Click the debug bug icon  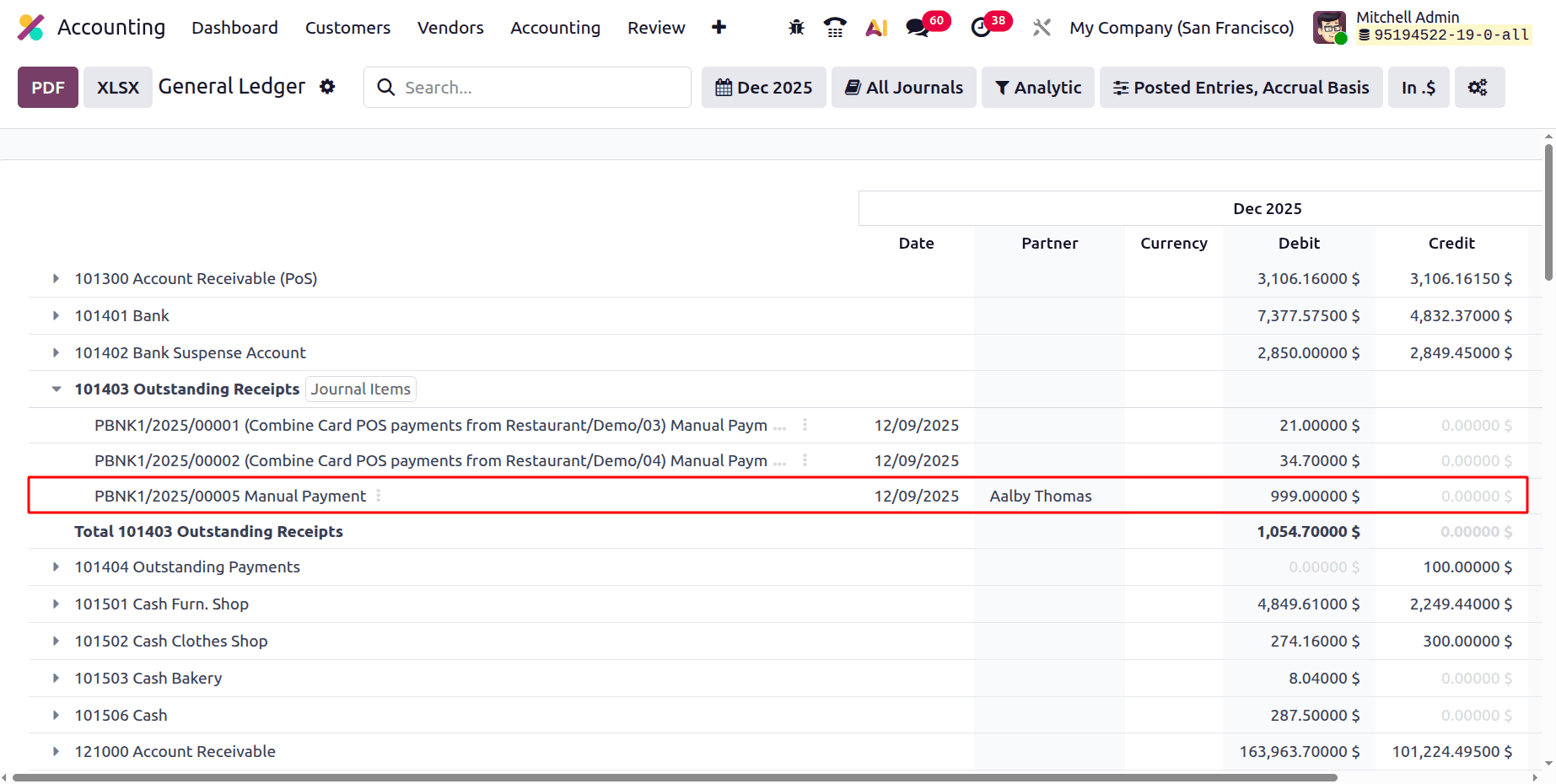(796, 28)
